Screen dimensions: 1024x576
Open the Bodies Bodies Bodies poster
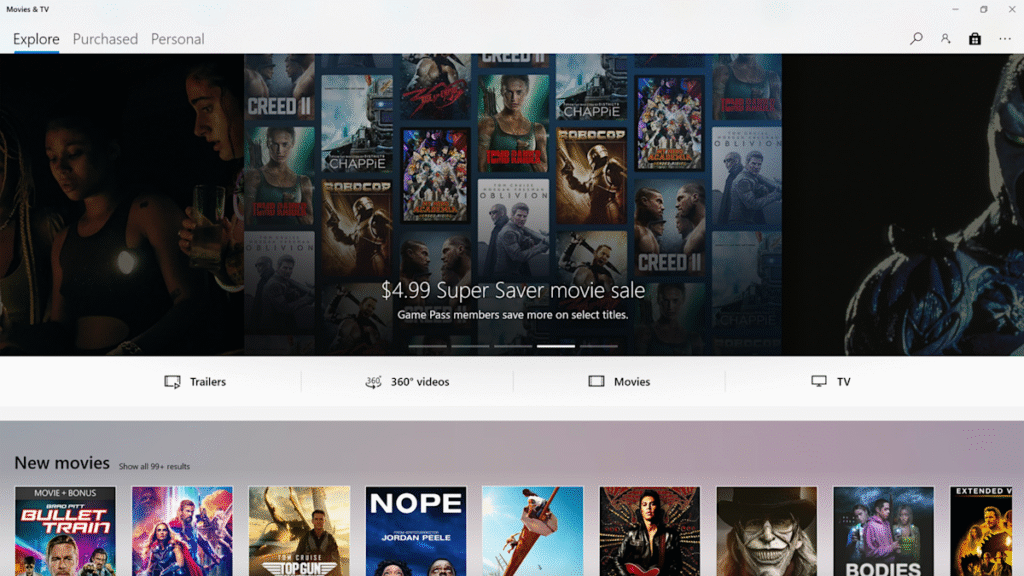tap(883, 530)
